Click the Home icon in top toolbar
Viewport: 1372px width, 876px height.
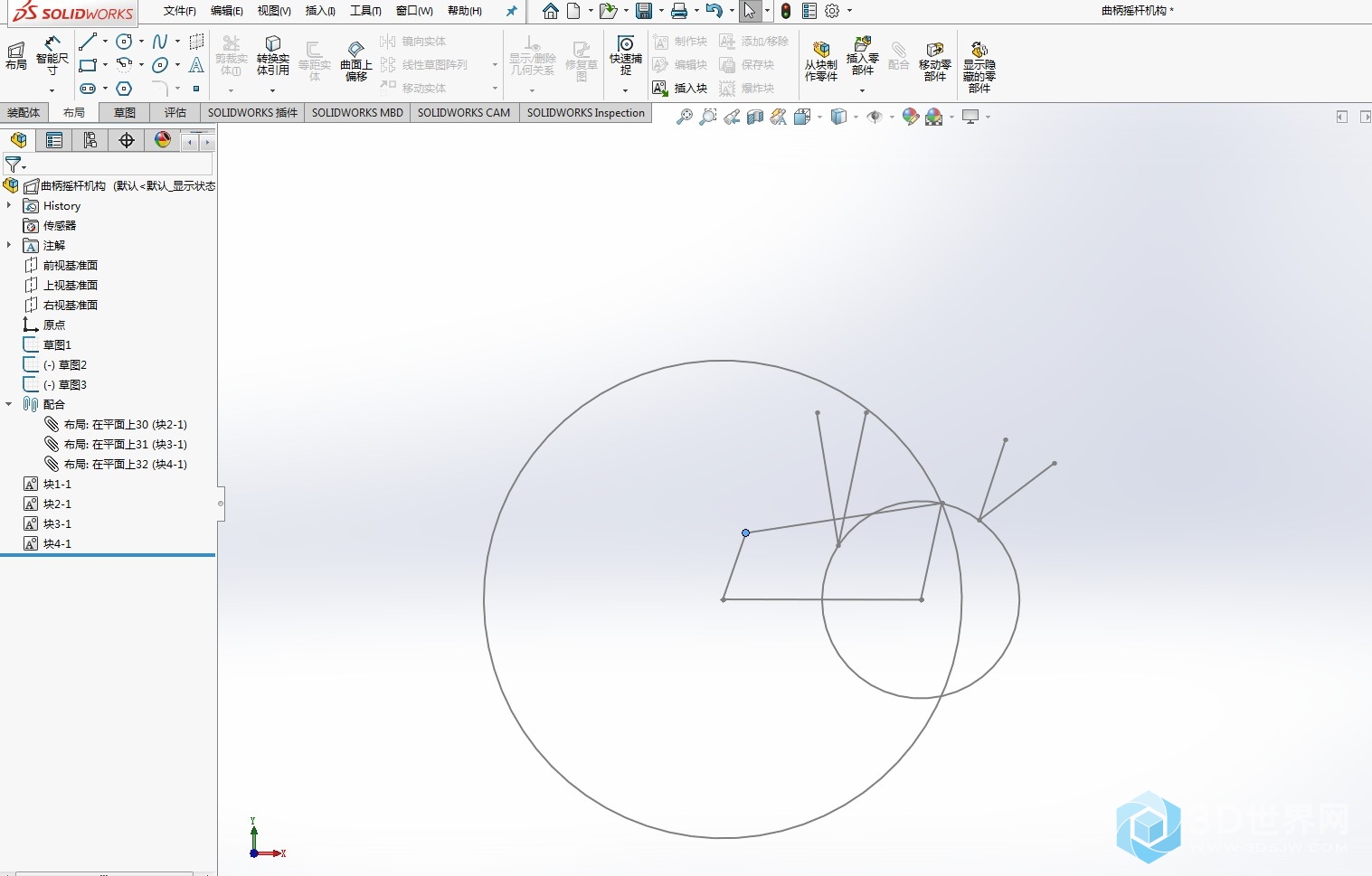[550, 11]
